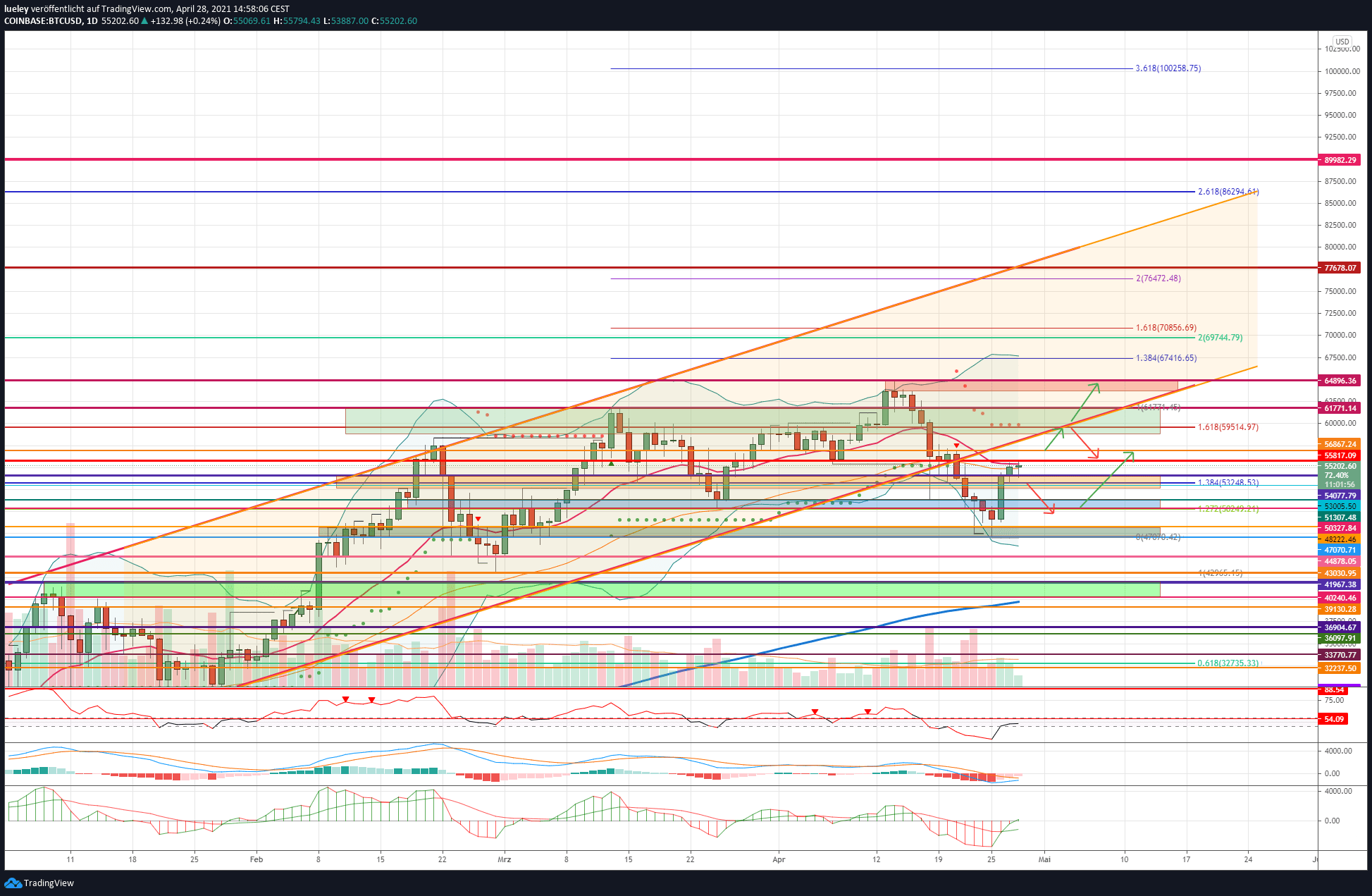Select the 33770.77 price tag
The height and width of the screenshot is (896, 1372).
1340,655
